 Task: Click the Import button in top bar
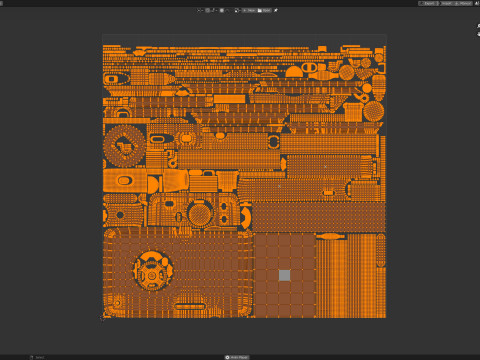click(x=446, y=3)
